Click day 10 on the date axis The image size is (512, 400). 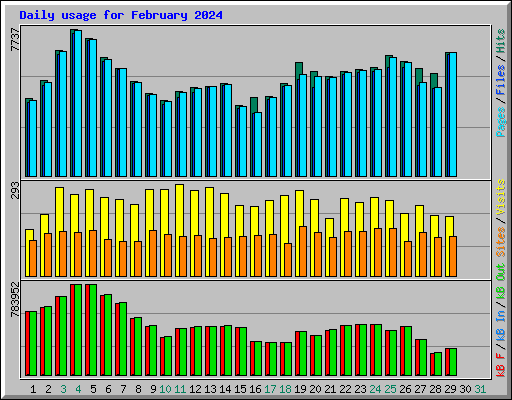(x=165, y=389)
